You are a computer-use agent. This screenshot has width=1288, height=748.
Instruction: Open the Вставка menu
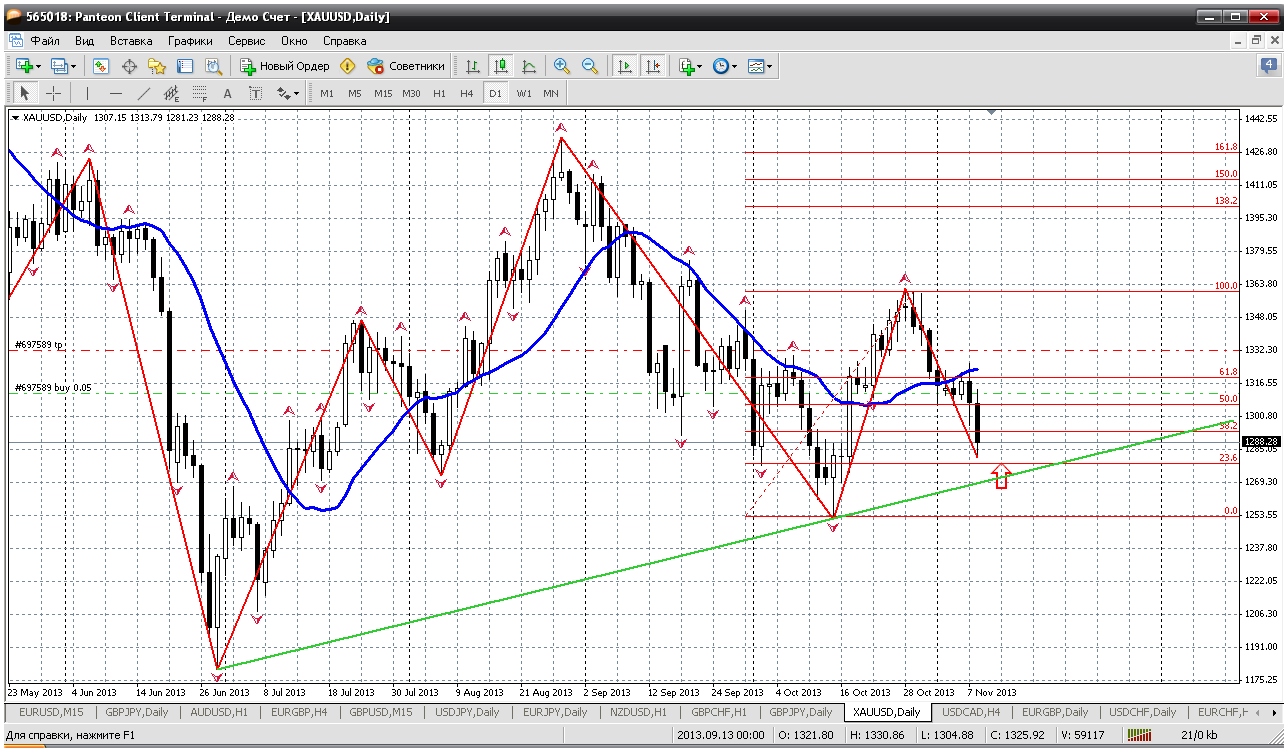(x=131, y=41)
